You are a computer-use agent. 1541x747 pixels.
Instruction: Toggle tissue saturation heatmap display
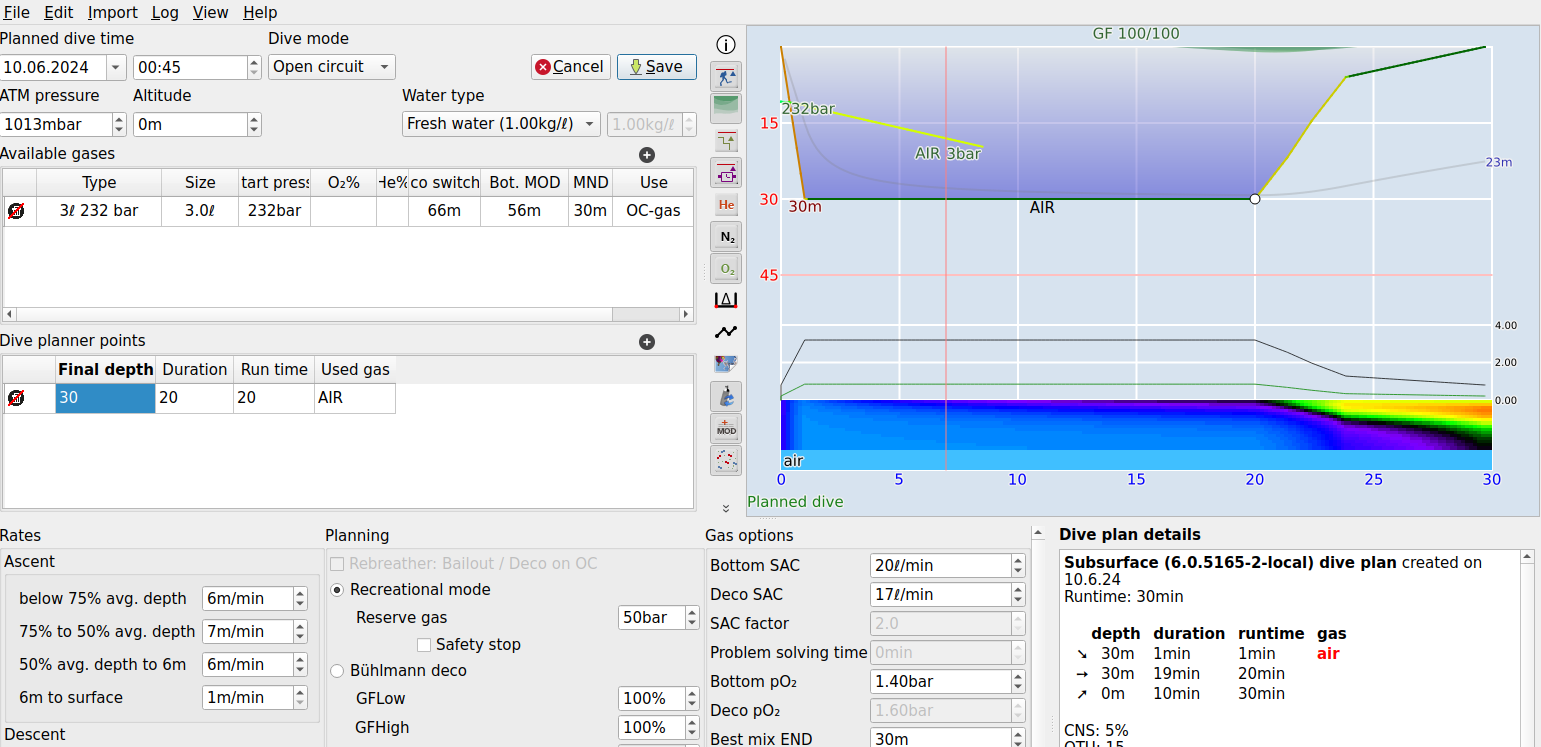726,460
